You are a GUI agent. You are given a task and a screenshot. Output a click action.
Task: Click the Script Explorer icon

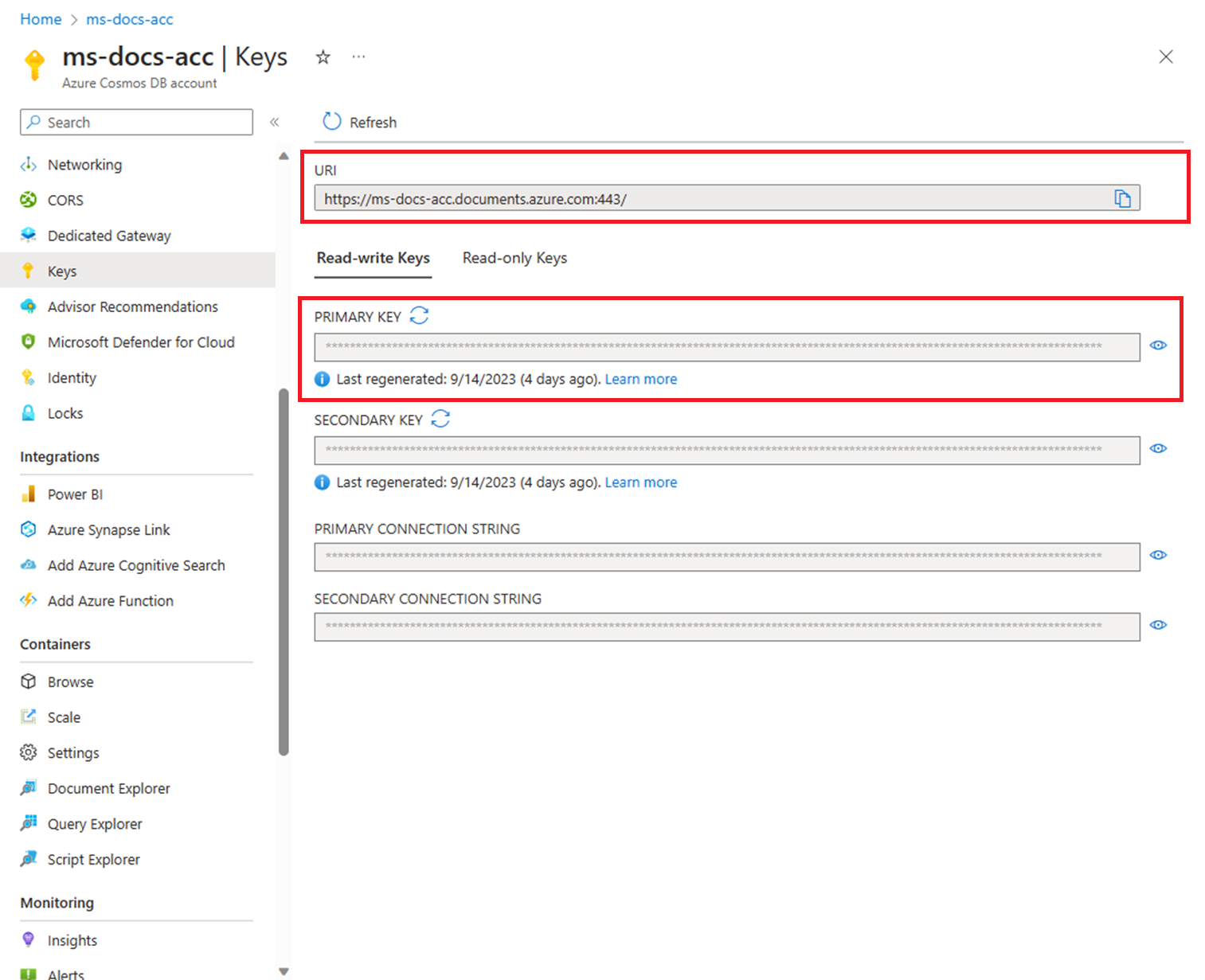point(29,858)
